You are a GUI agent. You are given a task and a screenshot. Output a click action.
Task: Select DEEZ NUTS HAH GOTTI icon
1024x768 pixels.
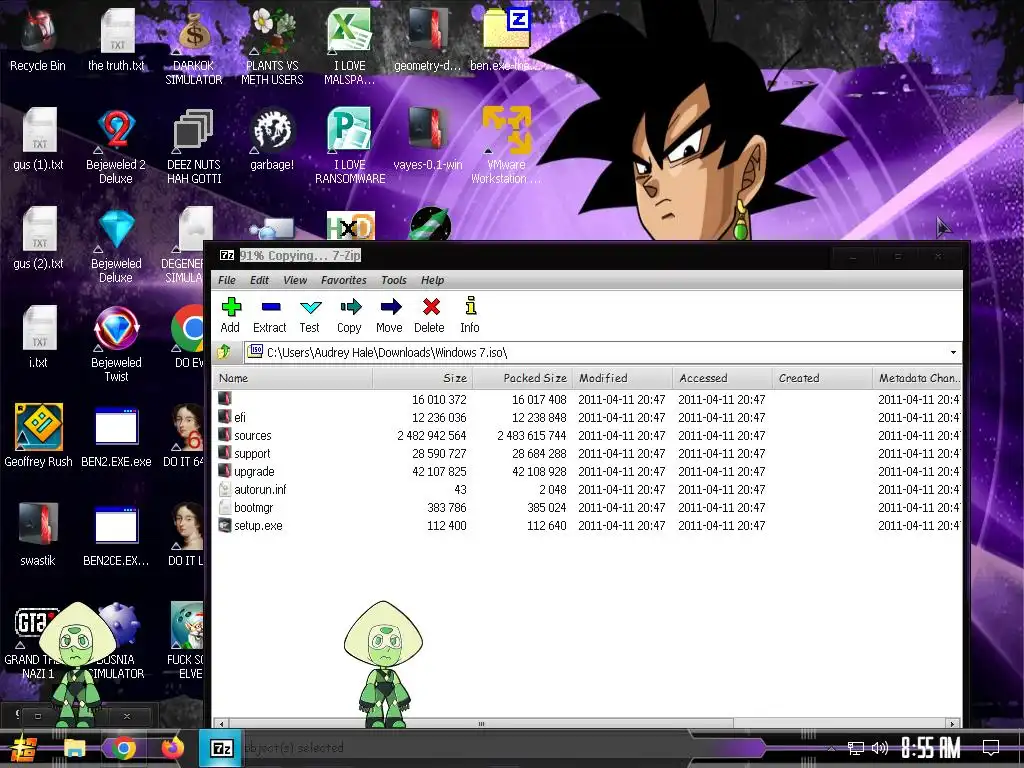(194, 146)
